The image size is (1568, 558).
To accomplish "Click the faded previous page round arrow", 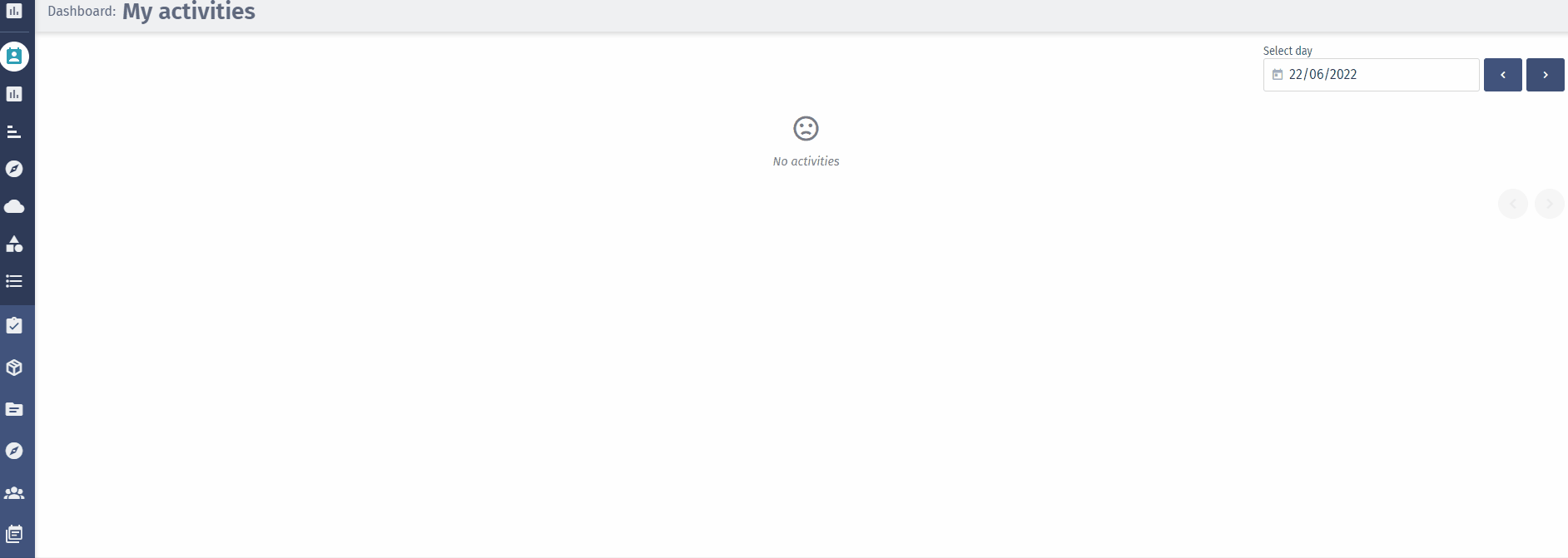I will [x=1513, y=204].
